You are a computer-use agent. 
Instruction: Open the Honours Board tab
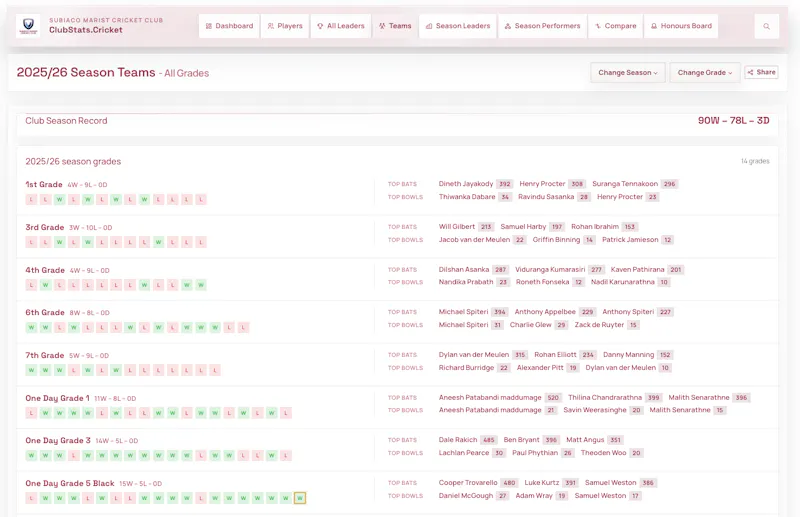point(681,26)
